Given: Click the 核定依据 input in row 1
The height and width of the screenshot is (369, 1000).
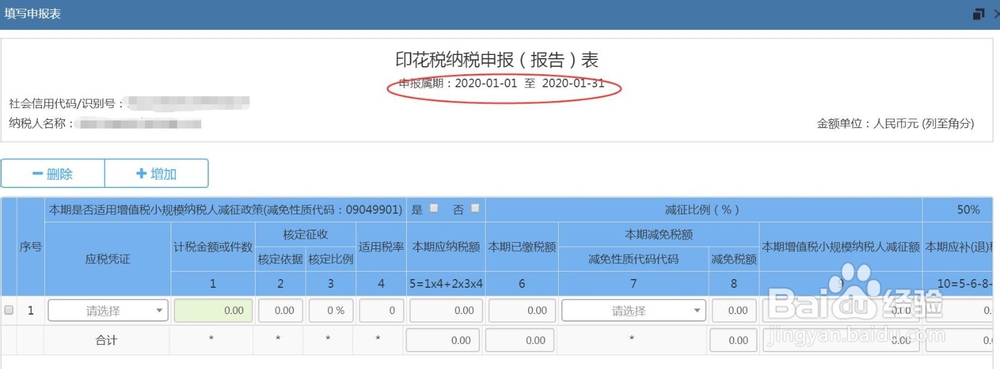Looking at the screenshot, I should click(x=280, y=311).
